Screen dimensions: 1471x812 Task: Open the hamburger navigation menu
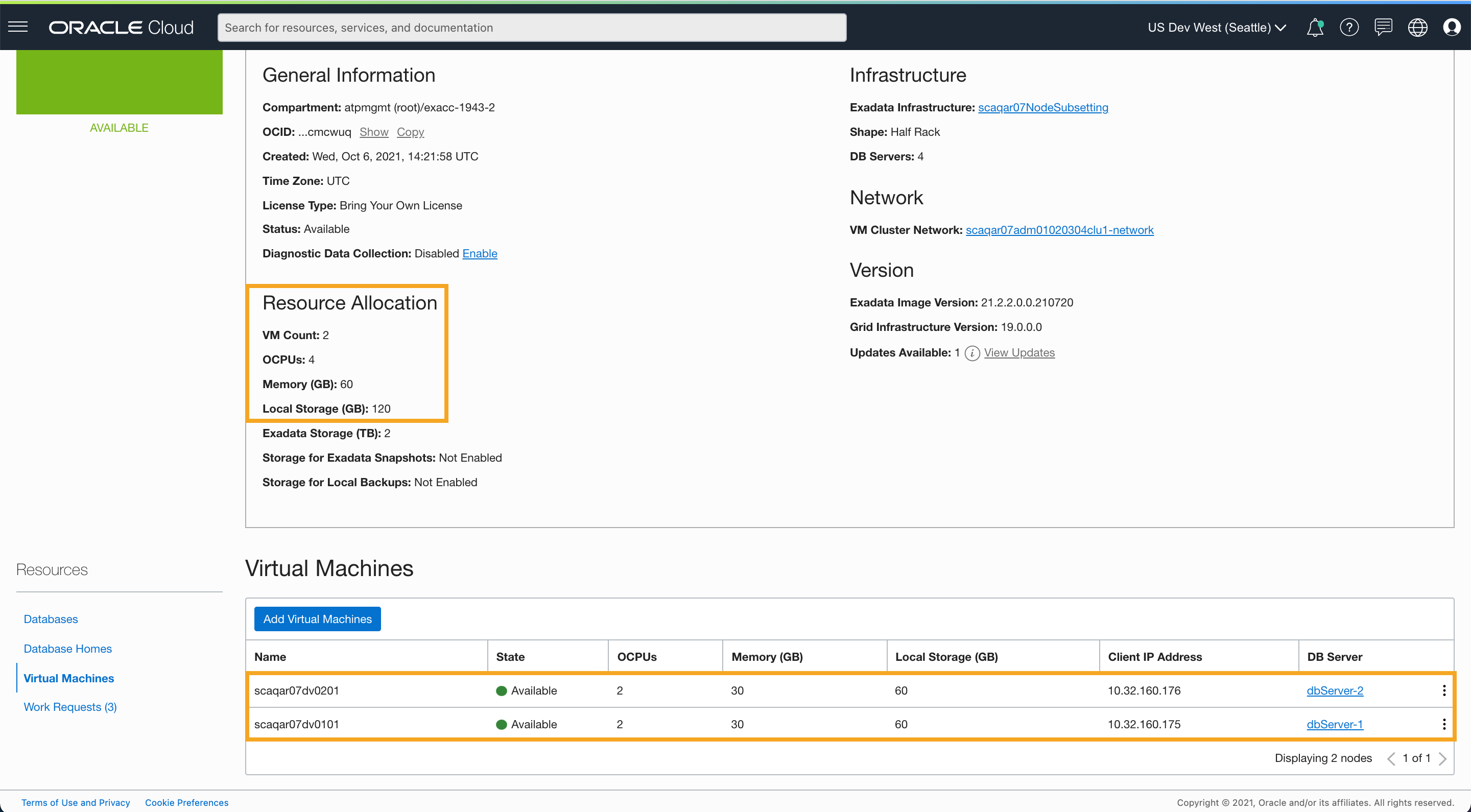(x=18, y=27)
